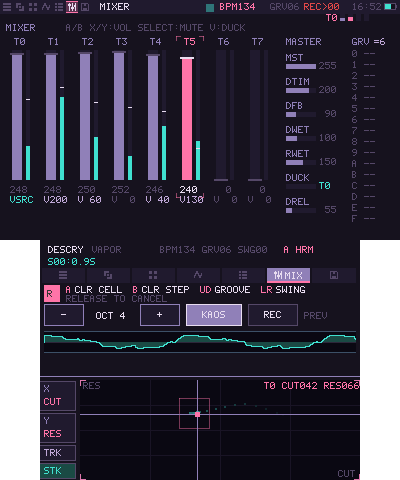Open the hamburger tab on lower screen

63,275
